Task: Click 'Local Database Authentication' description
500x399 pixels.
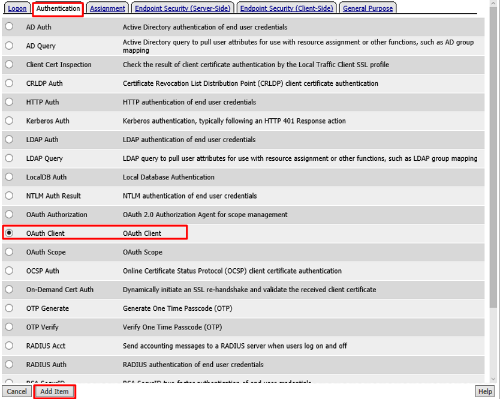Action: 168,177
